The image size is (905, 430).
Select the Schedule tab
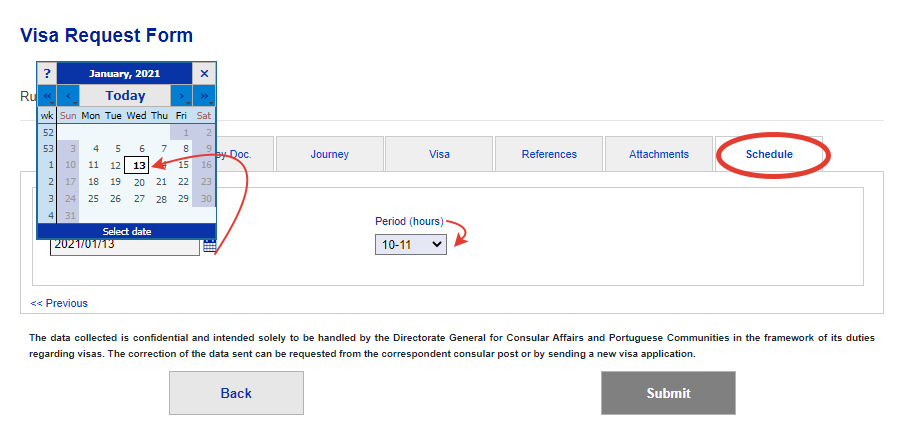[768, 154]
